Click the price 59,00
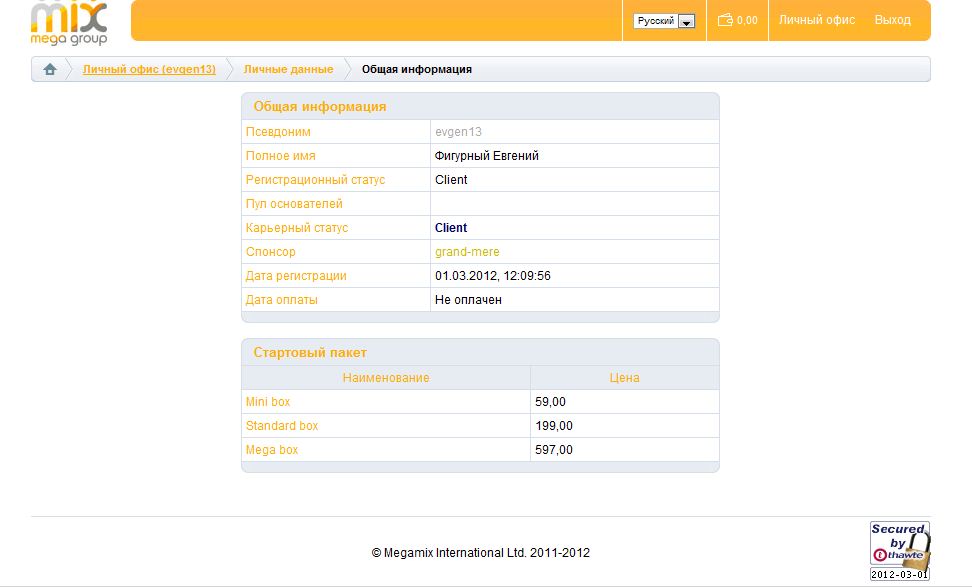The image size is (972, 587). click(550, 402)
